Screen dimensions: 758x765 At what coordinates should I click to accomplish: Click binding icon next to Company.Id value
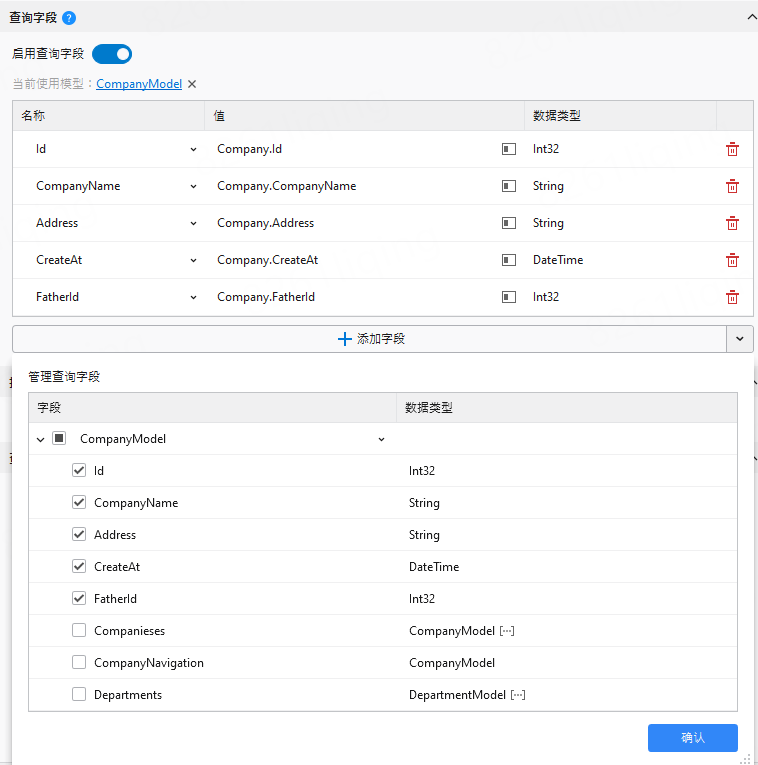(x=509, y=149)
